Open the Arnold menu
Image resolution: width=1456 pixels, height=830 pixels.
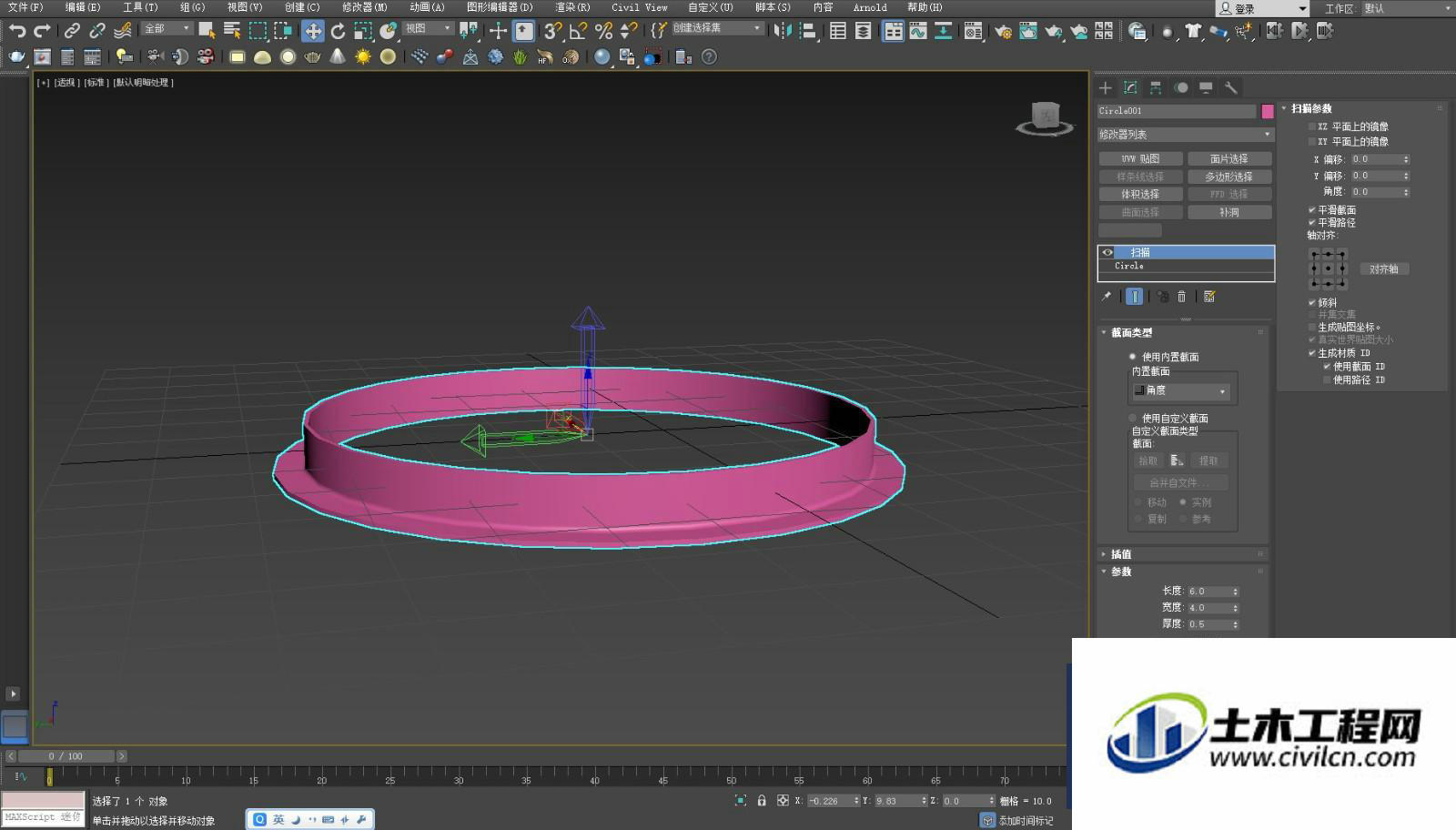[x=870, y=7]
